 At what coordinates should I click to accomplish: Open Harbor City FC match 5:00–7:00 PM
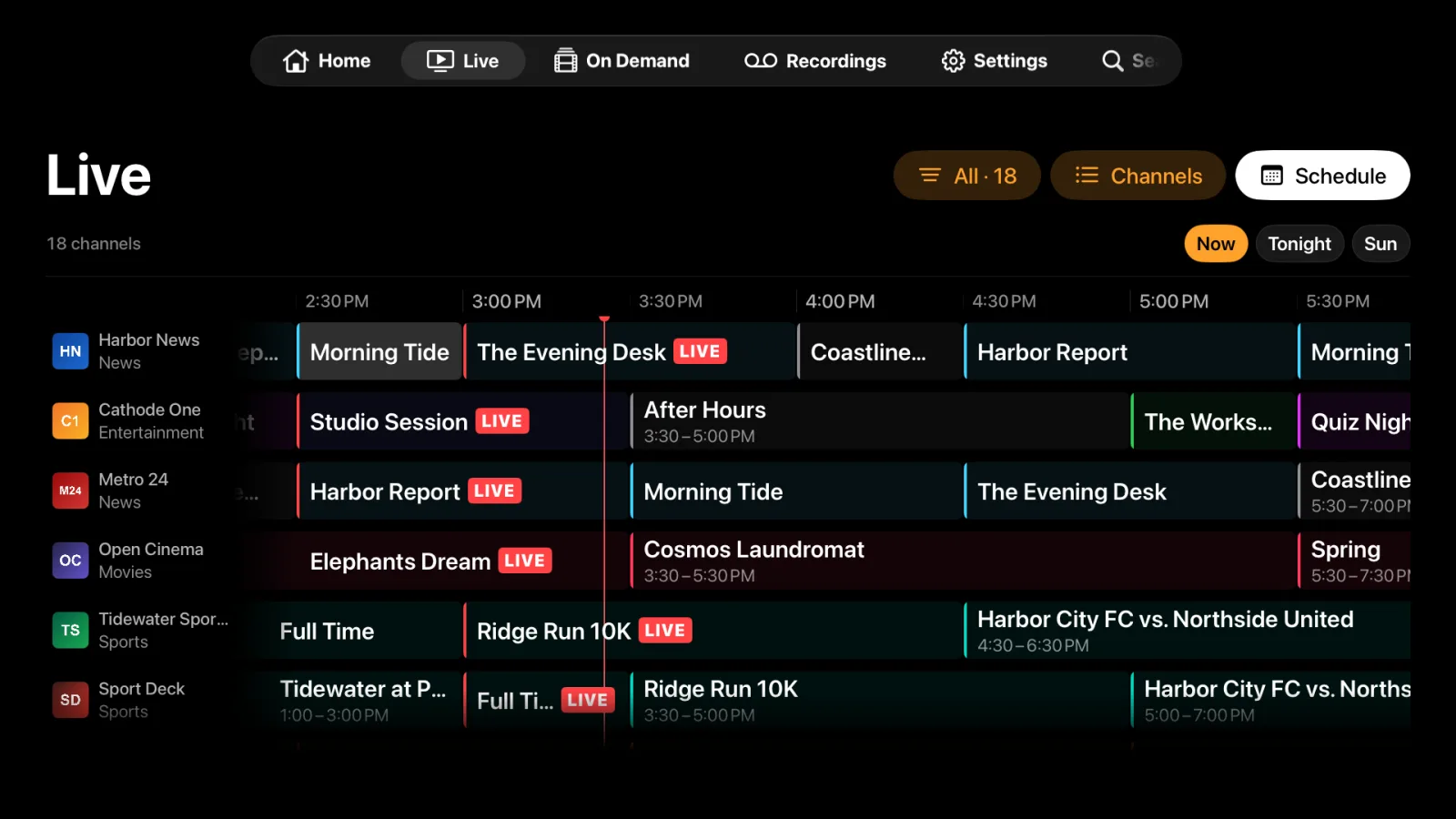[1270, 700]
